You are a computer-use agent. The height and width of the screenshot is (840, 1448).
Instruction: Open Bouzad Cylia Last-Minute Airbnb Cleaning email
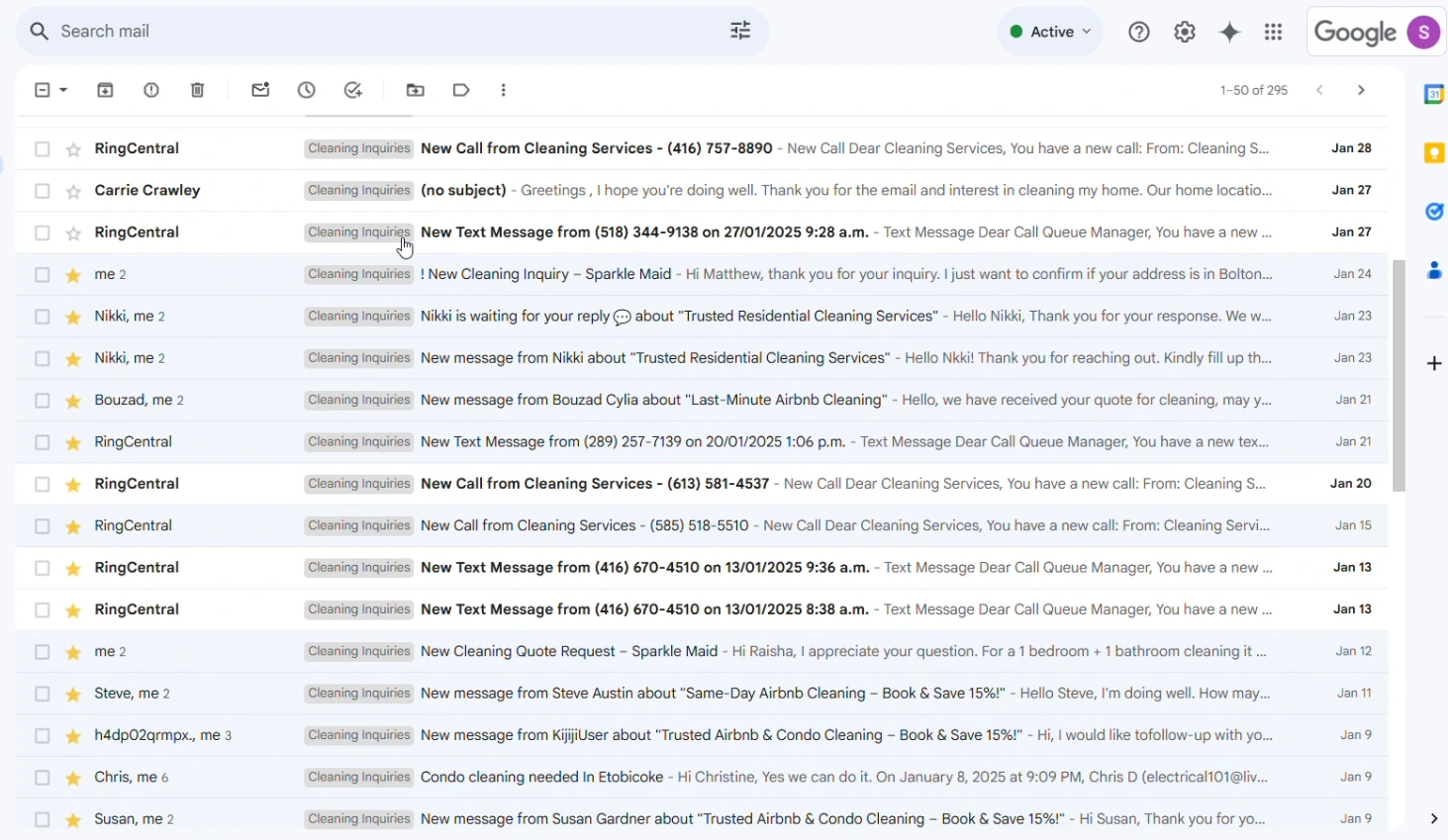pos(702,401)
